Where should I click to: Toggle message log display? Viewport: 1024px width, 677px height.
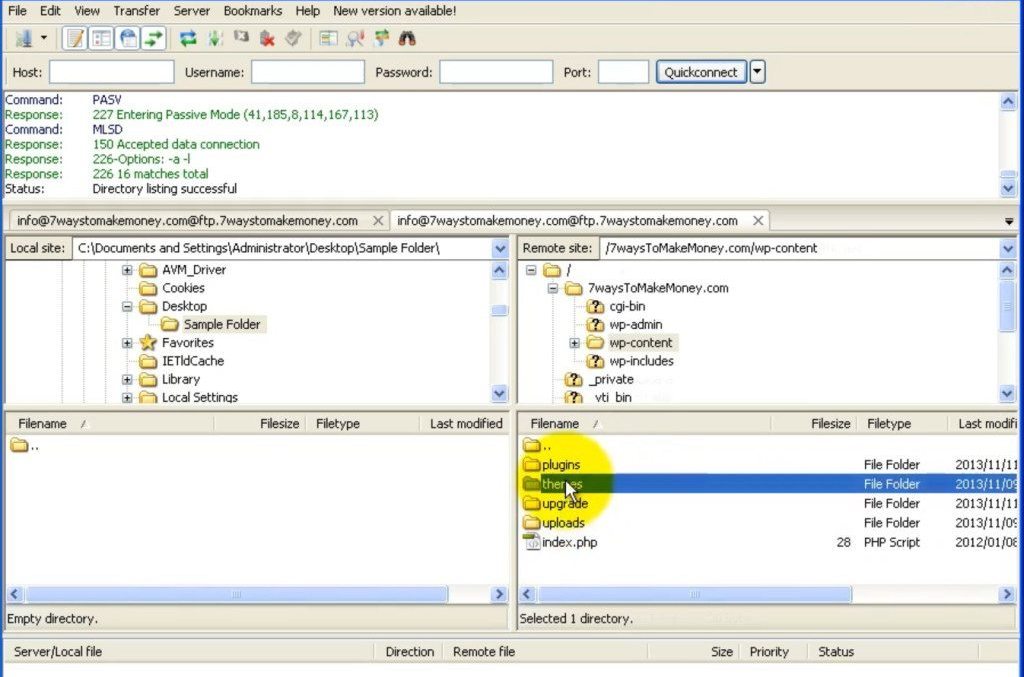coord(74,39)
